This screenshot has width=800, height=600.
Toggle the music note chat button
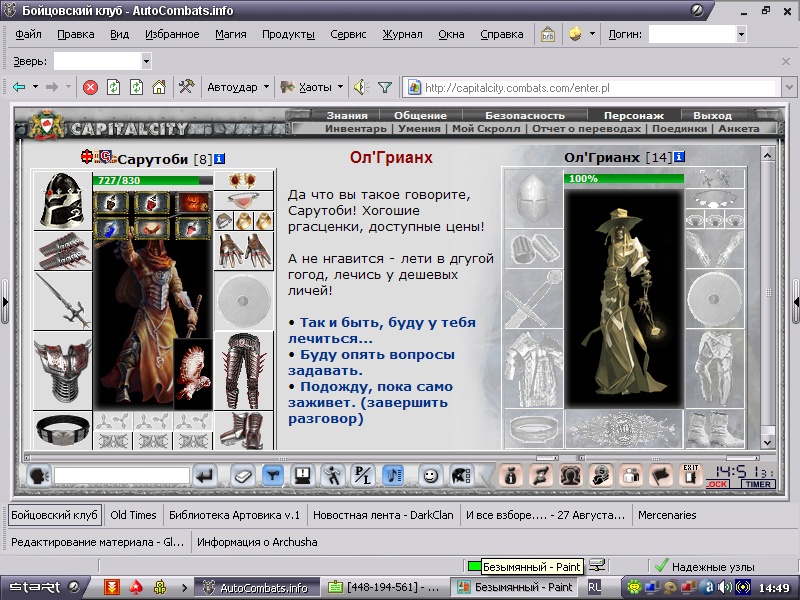[x=392, y=476]
